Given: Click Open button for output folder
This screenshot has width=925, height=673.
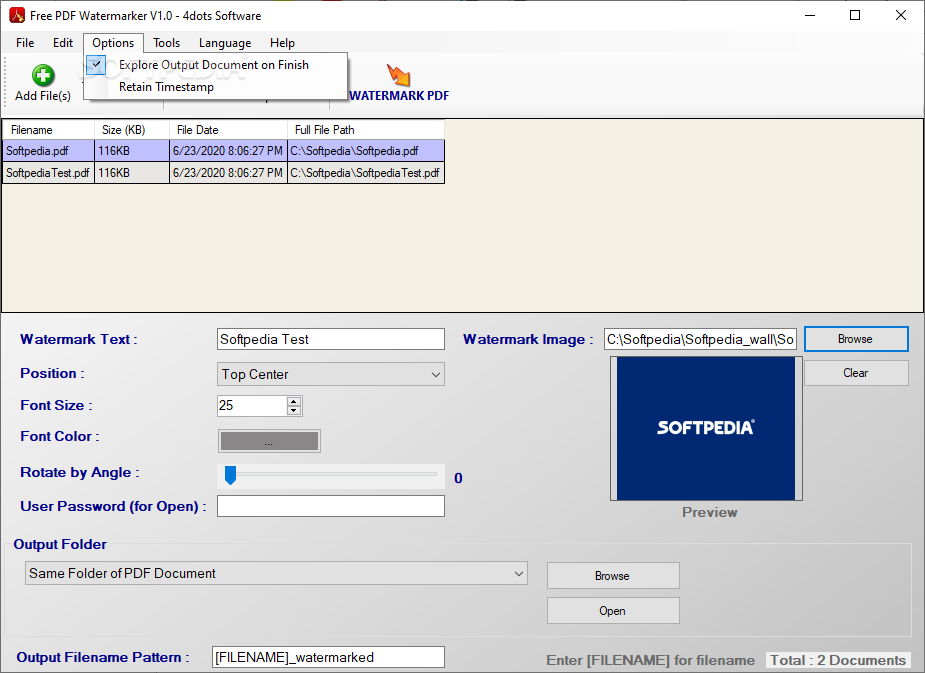Looking at the screenshot, I should pos(613,611).
